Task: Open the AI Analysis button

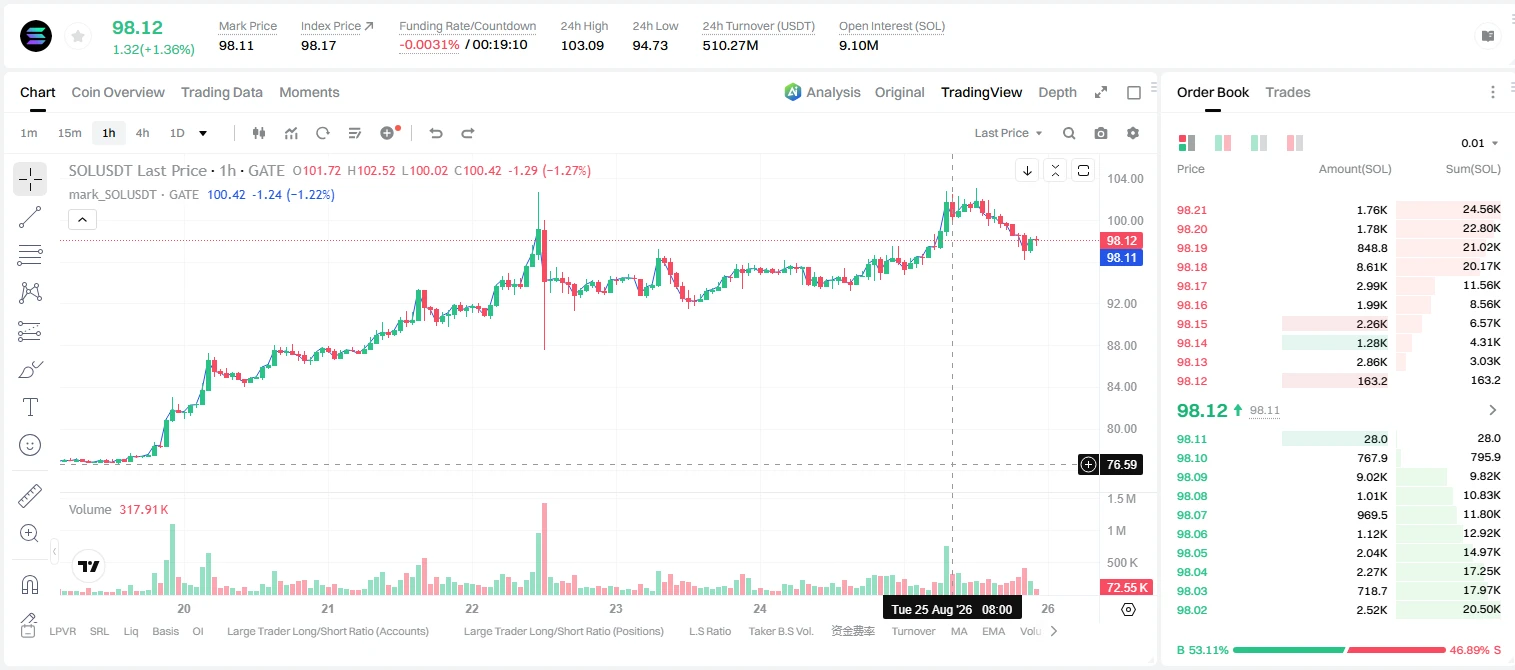Action: [x=822, y=92]
